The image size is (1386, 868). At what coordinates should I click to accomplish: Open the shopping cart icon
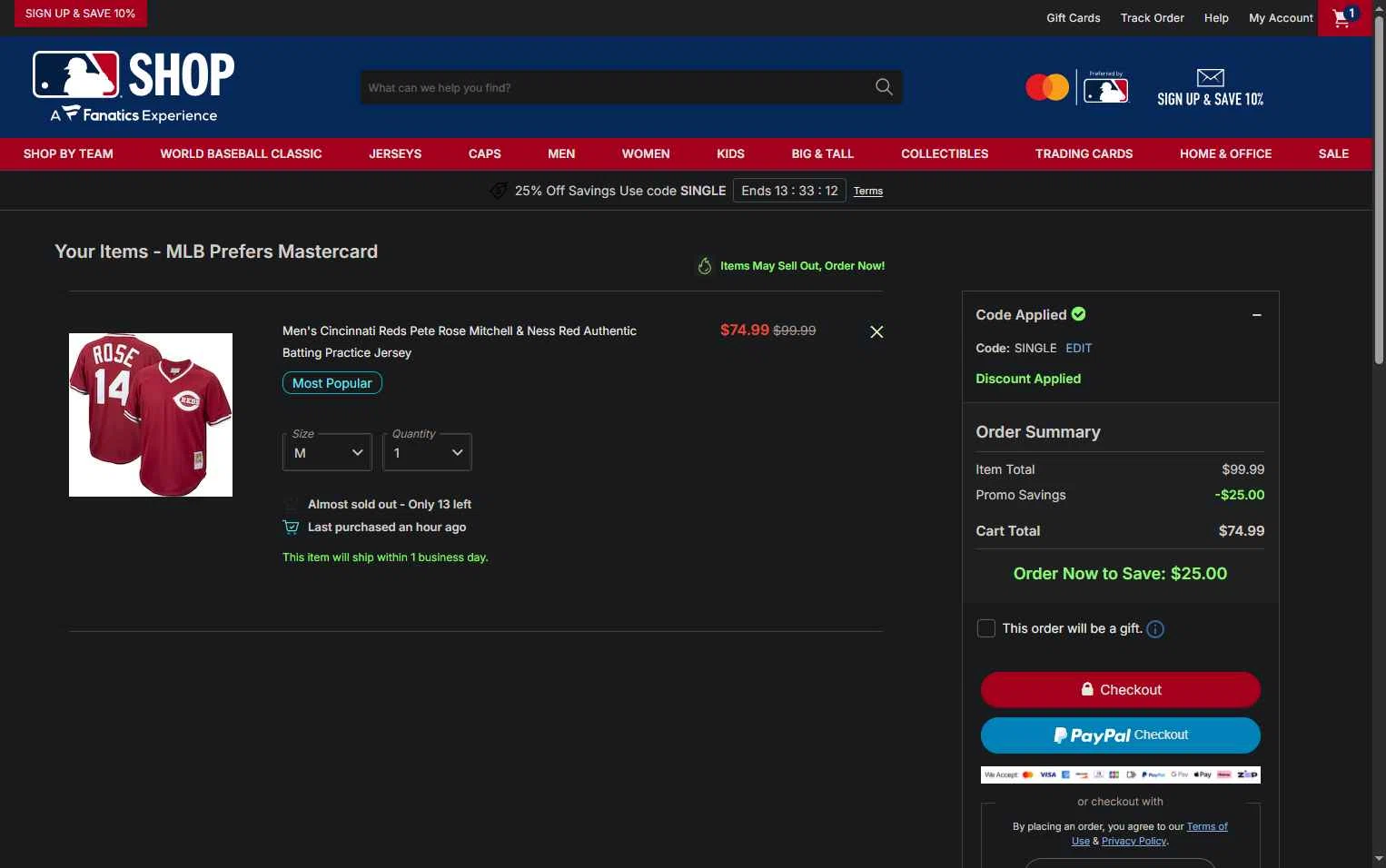pyautogui.click(x=1345, y=17)
